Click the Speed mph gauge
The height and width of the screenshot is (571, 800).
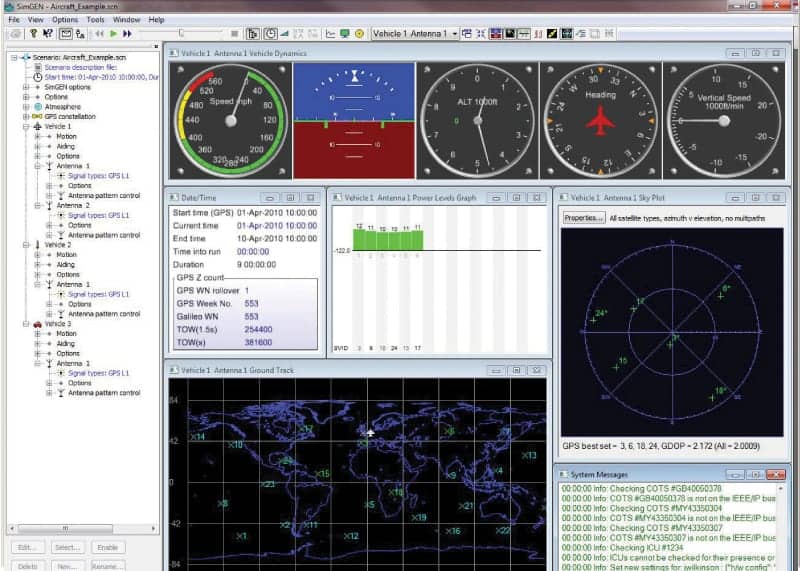coord(231,120)
